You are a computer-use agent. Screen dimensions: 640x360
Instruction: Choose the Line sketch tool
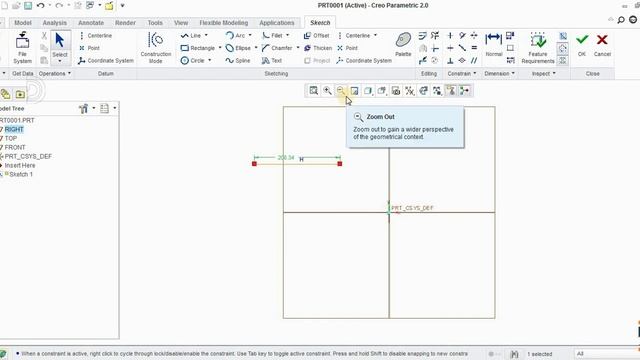(191, 36)
